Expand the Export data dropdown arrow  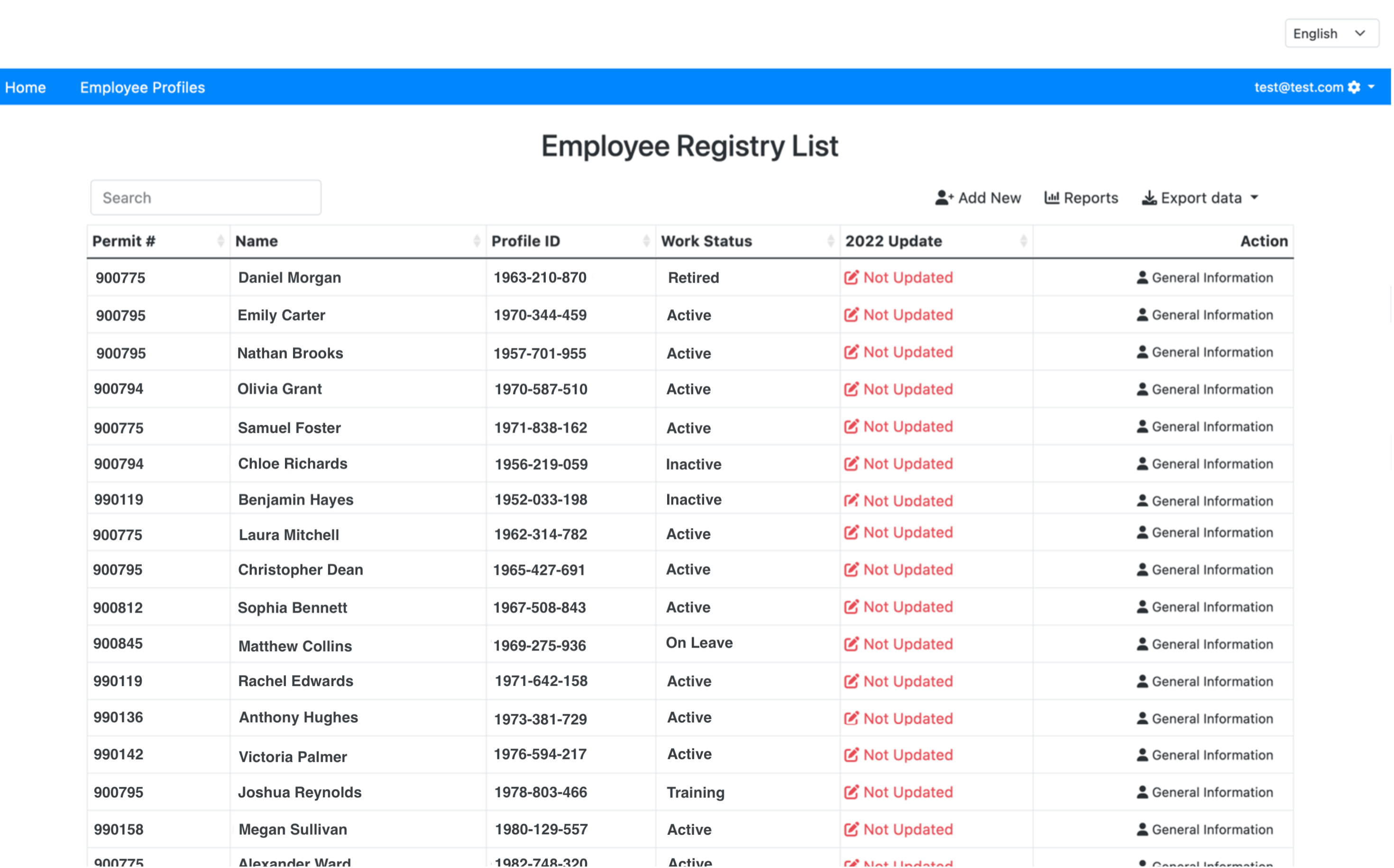coord(1255,198)
